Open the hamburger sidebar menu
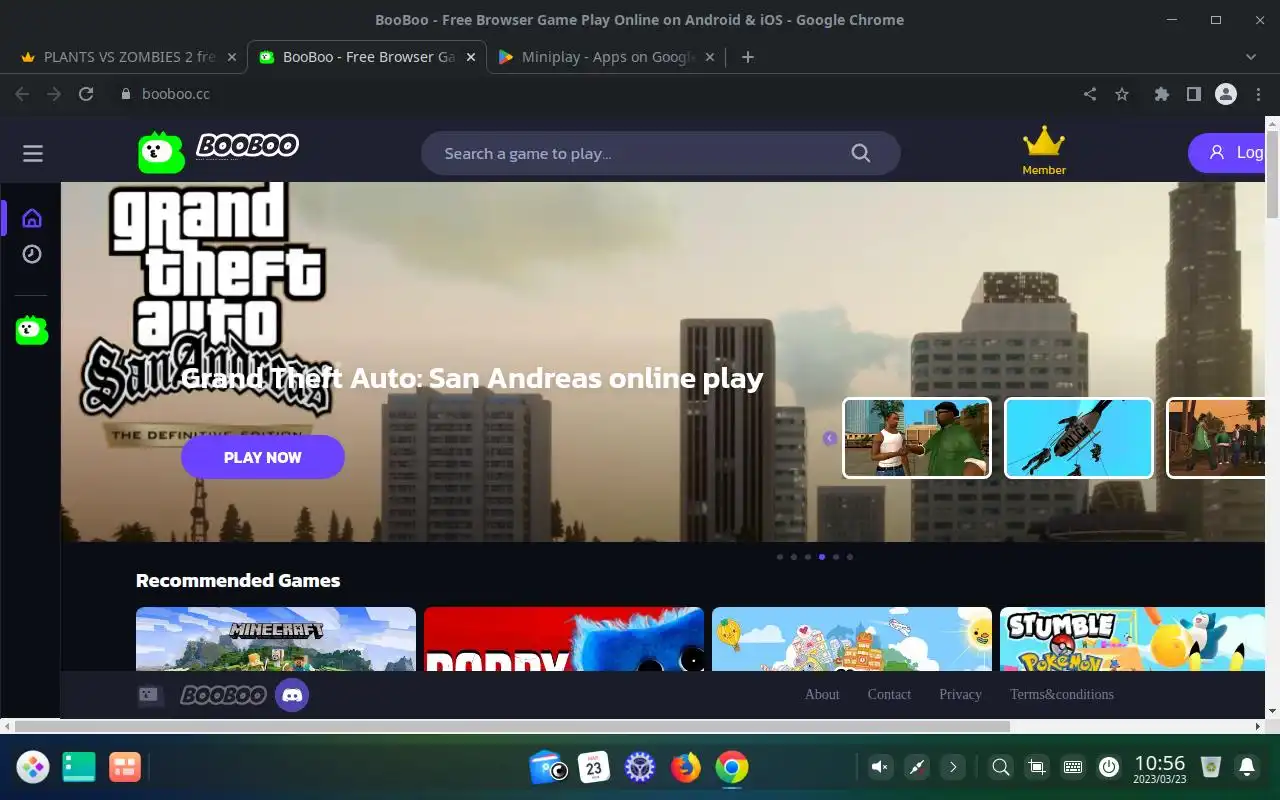This screenshot has width=1280, height=800. click(x=33, y=153)
